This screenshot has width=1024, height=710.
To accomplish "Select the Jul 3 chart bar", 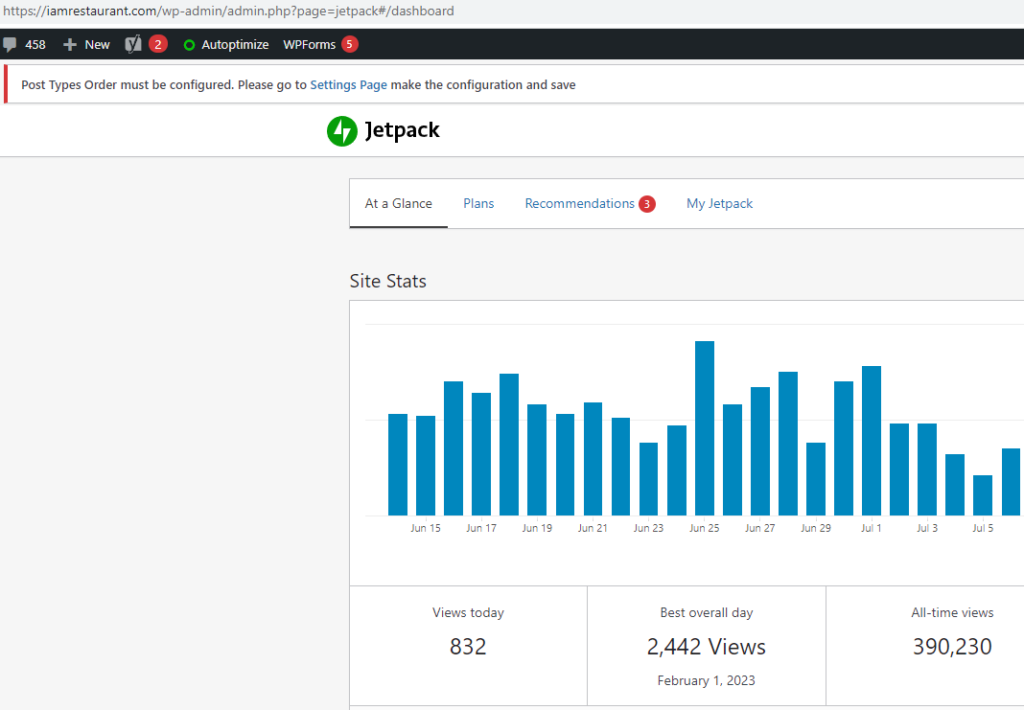I will (x=927, y=470).
